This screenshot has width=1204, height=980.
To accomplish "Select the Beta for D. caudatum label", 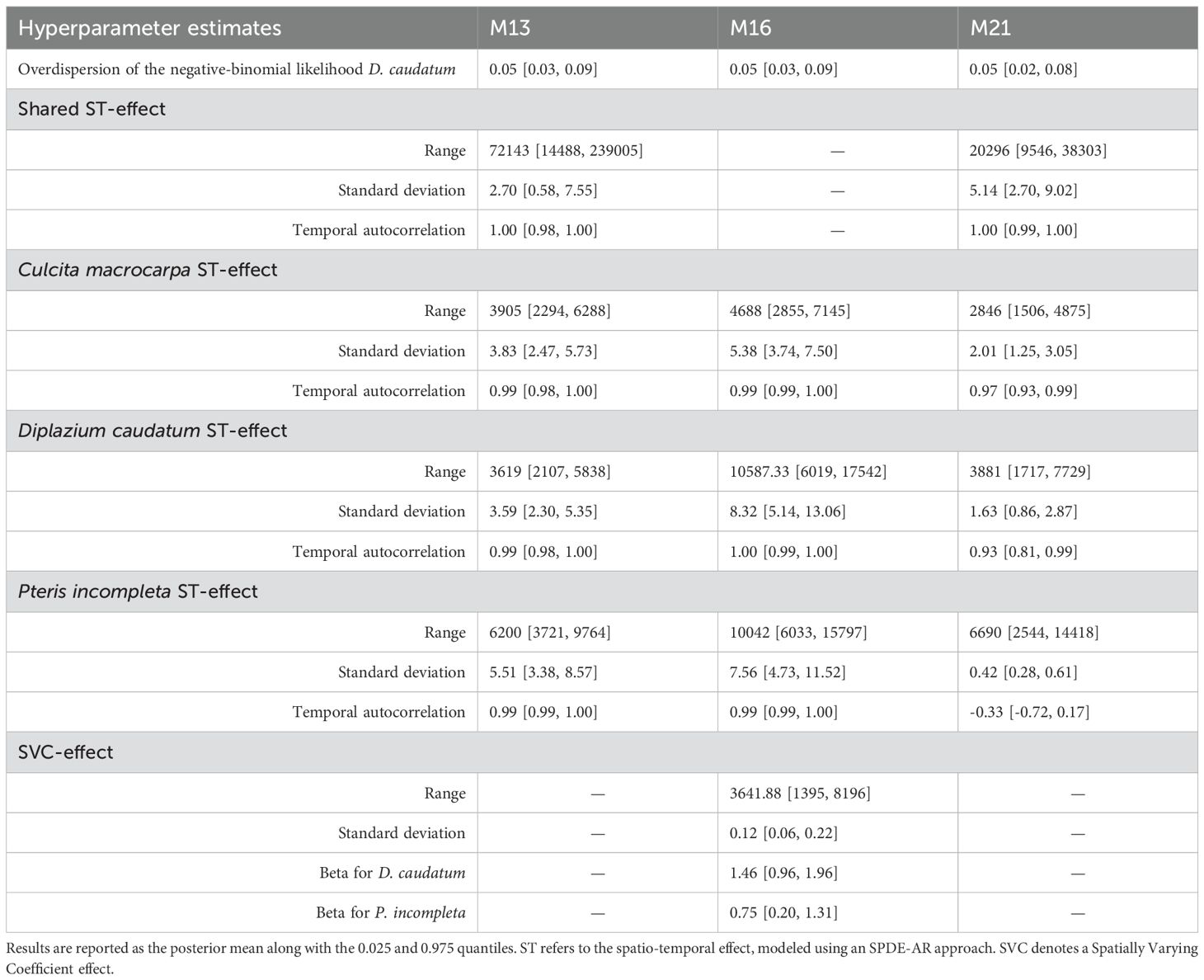I will 392,873.
